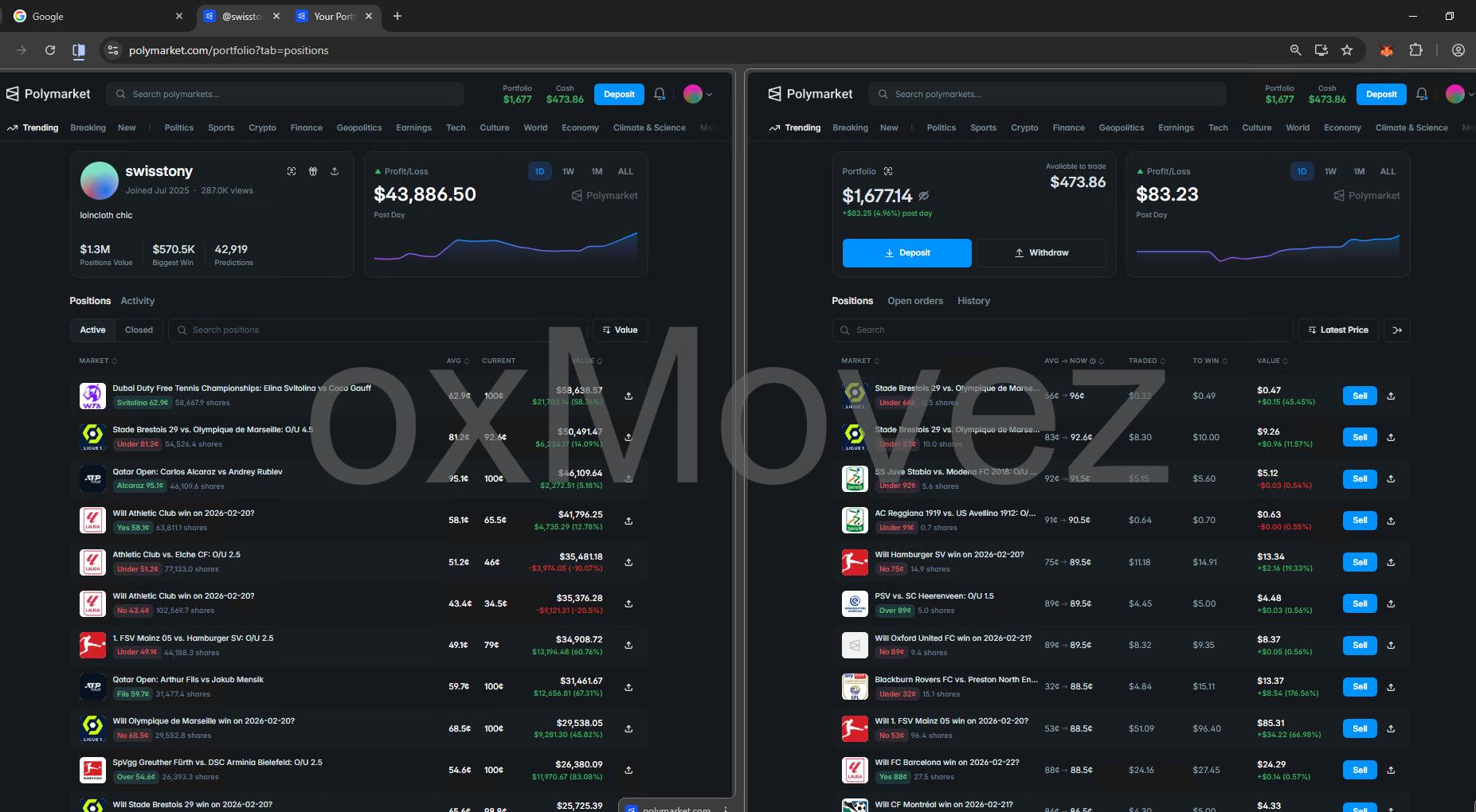Open the Sports category in left pane
This screenshot has height=812, width=1476.
click(221, 127)
